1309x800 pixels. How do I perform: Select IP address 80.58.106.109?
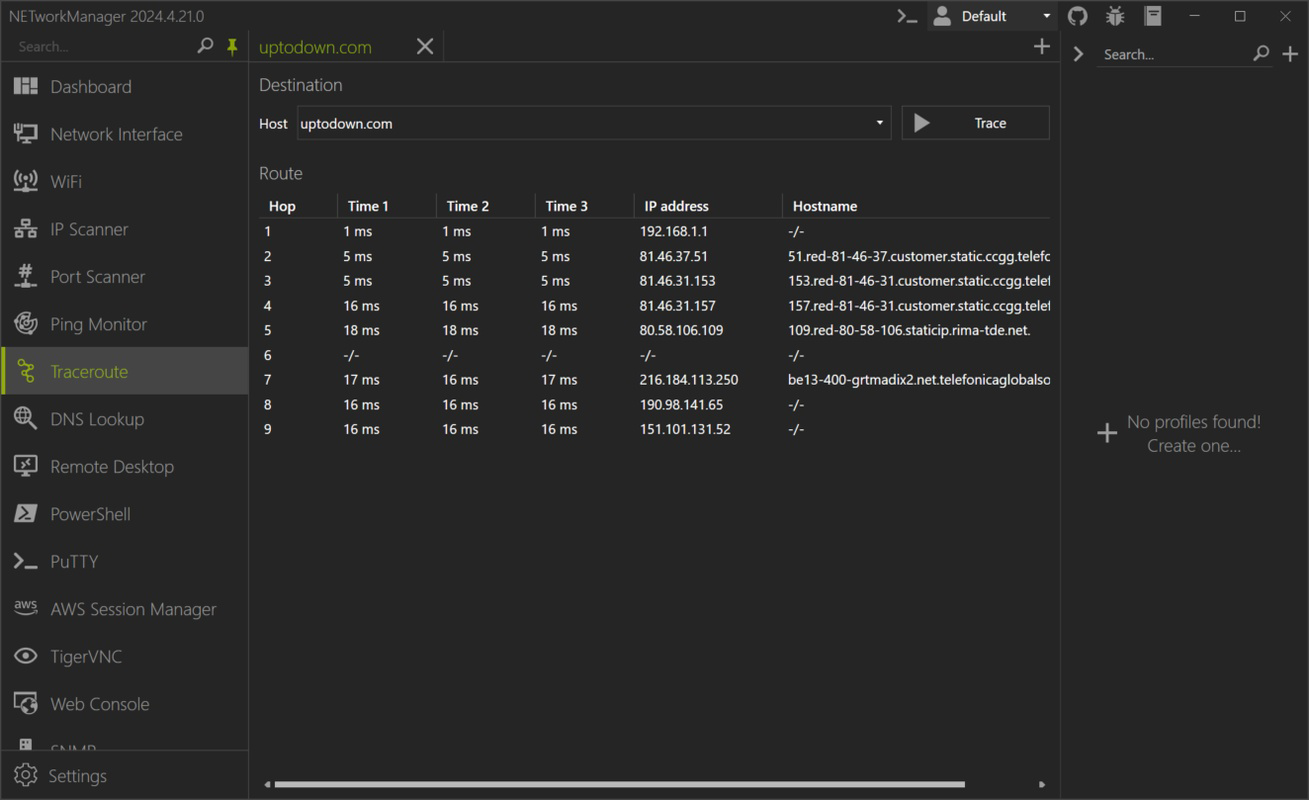682,330
